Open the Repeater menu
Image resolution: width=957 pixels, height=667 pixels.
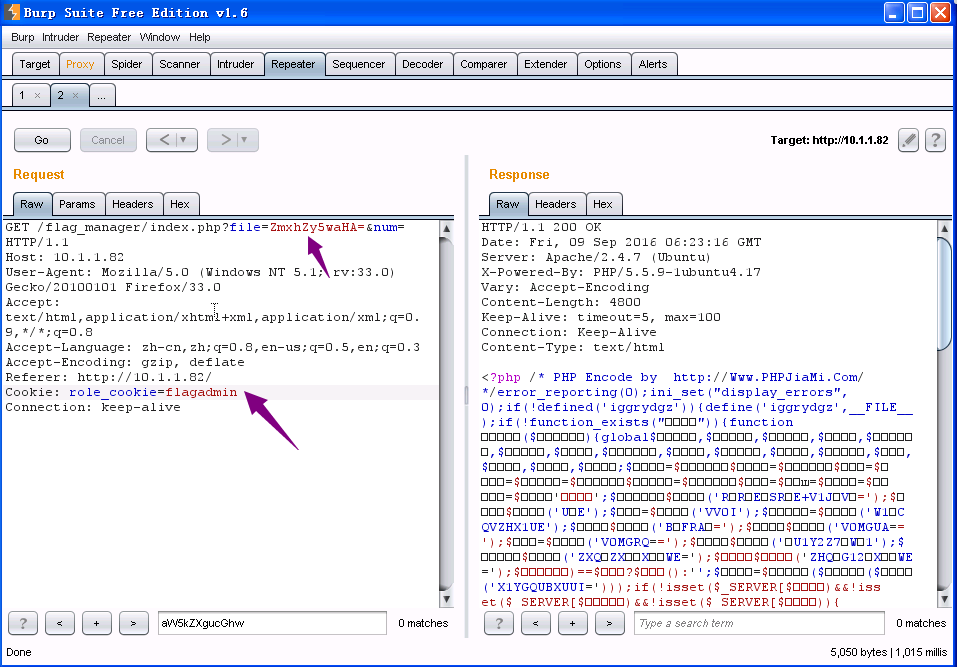click(x=109, y=37)
